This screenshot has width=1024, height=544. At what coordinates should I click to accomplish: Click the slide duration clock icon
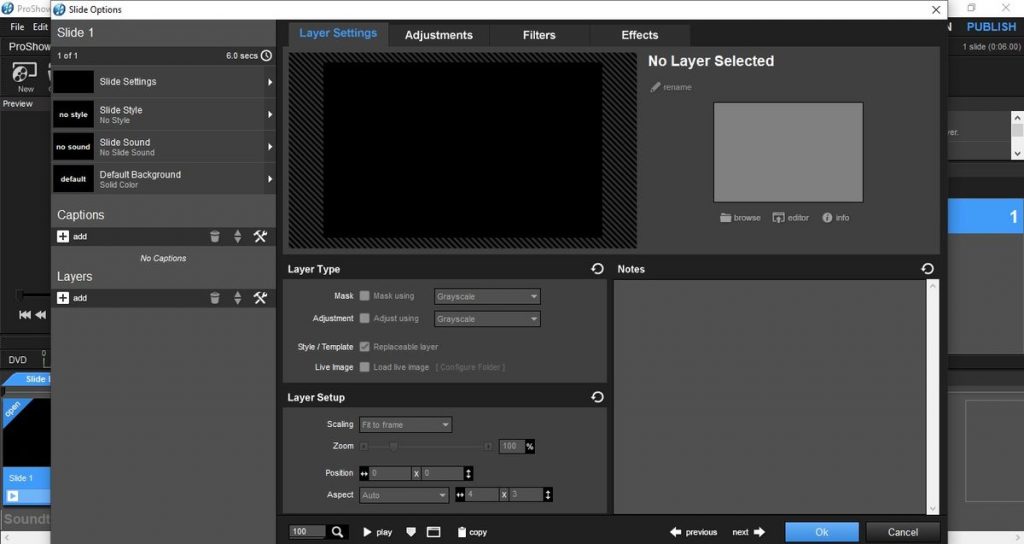point(266,56)
